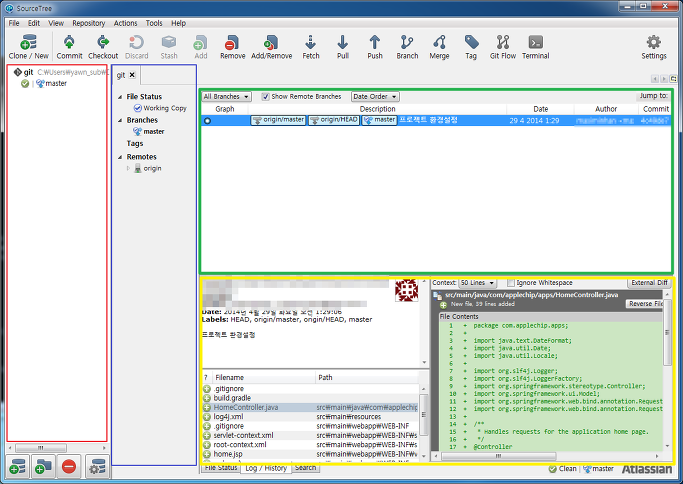683x484 pixels.
Task: Click the Date column header
Action: pos(541,109)
